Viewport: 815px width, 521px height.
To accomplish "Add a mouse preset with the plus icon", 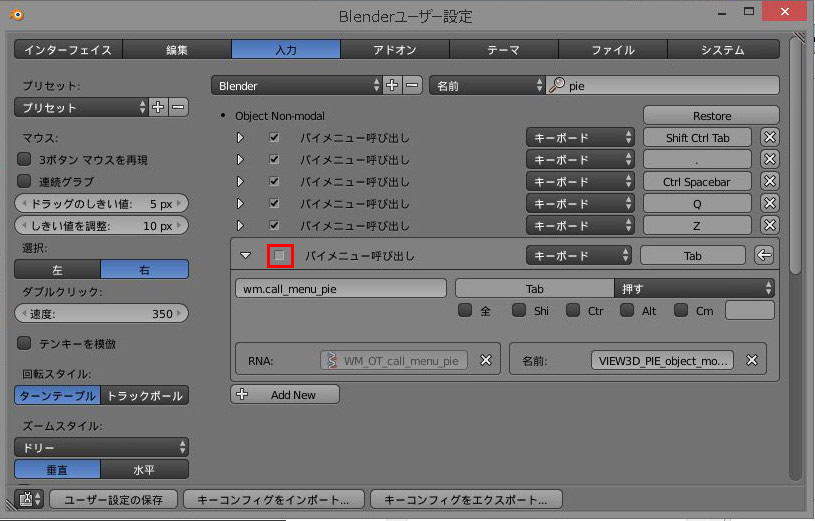I will [x=158, y=107].
